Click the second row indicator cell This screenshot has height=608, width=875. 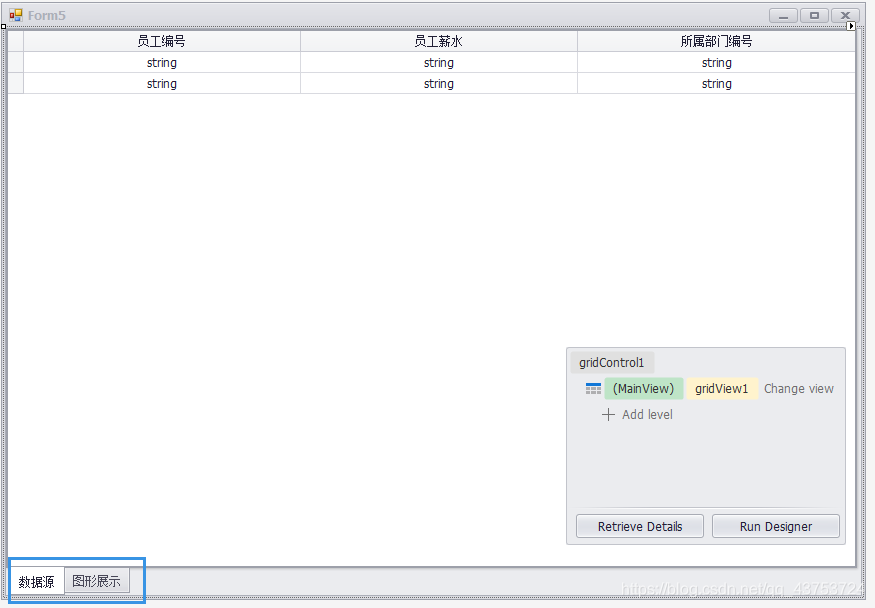pyautogui.click(x=16, y=84)
